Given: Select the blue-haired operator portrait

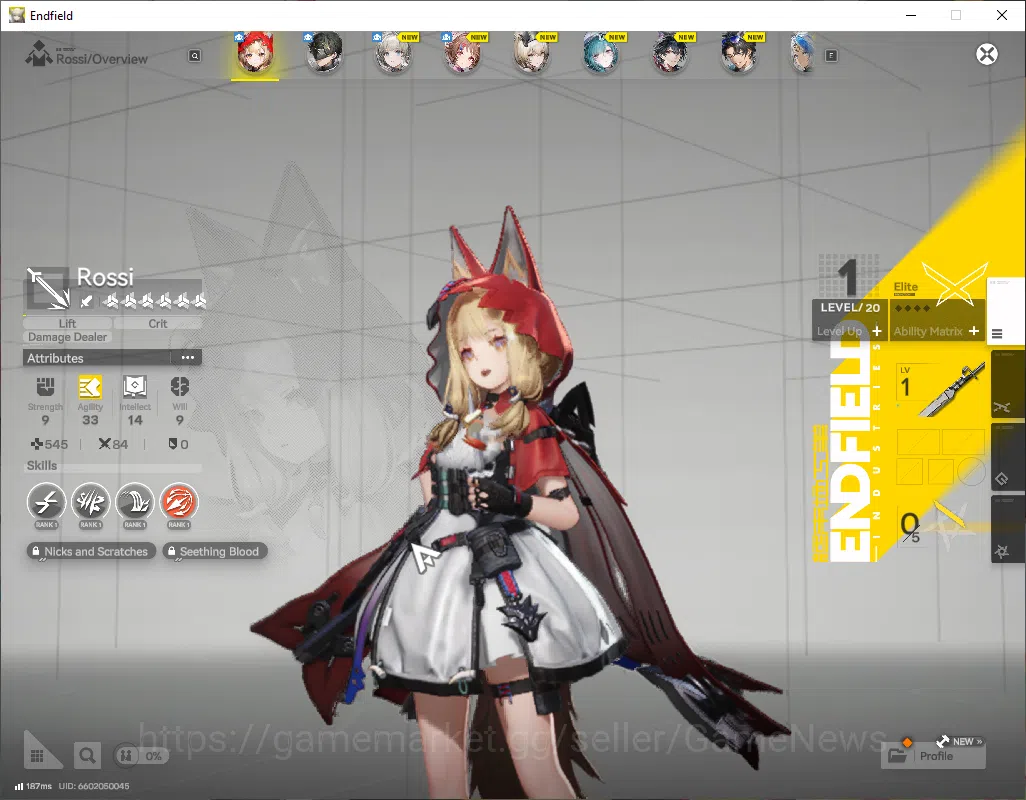Looking at the screenshot, I should tap(803, 52).
